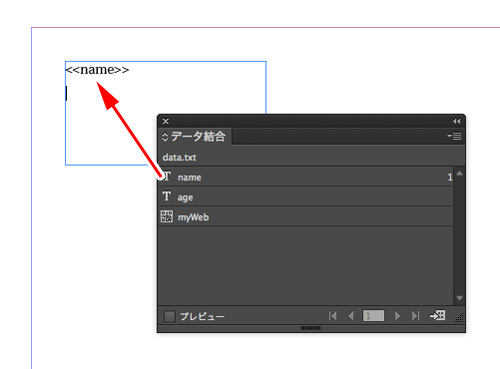This screenshot has height=369, width=500.
Task: Click the text type icon beside age
Action: coord(167,196)
